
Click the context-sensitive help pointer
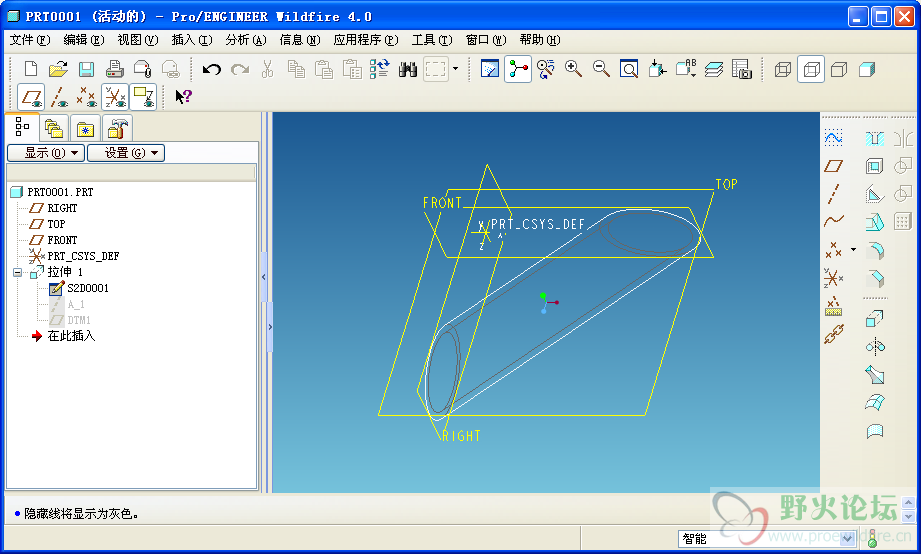pos(183,96)
